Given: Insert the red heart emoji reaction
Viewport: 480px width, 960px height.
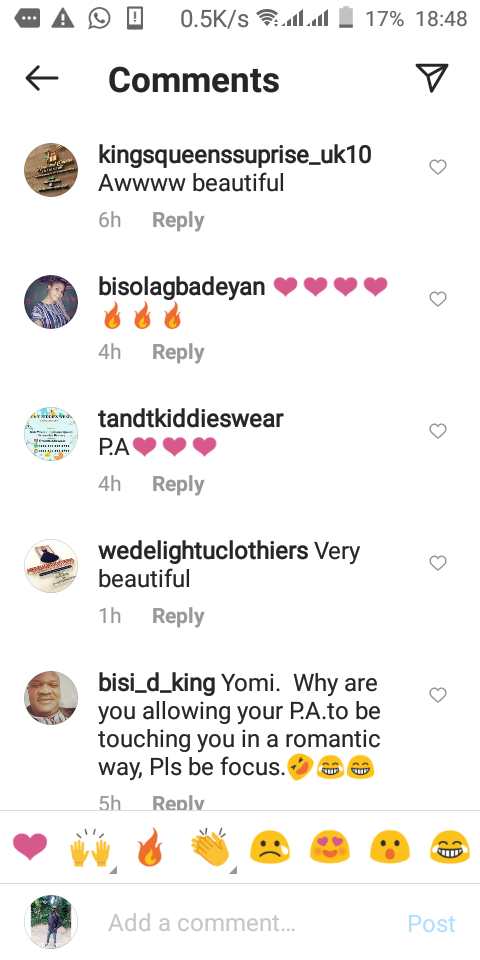Looking at the screenshot, I should (x=30, y=847).
